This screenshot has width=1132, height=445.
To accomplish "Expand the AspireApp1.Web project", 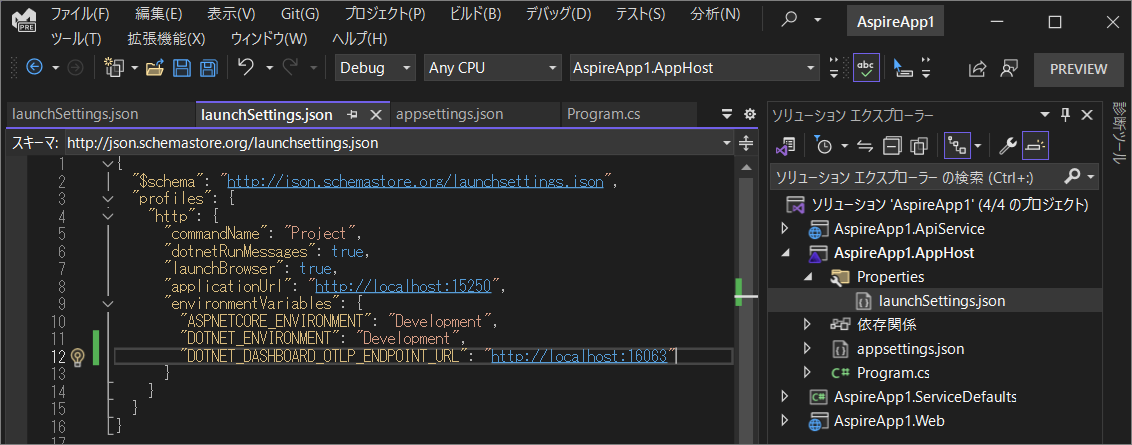I will [x=785, y=420].
